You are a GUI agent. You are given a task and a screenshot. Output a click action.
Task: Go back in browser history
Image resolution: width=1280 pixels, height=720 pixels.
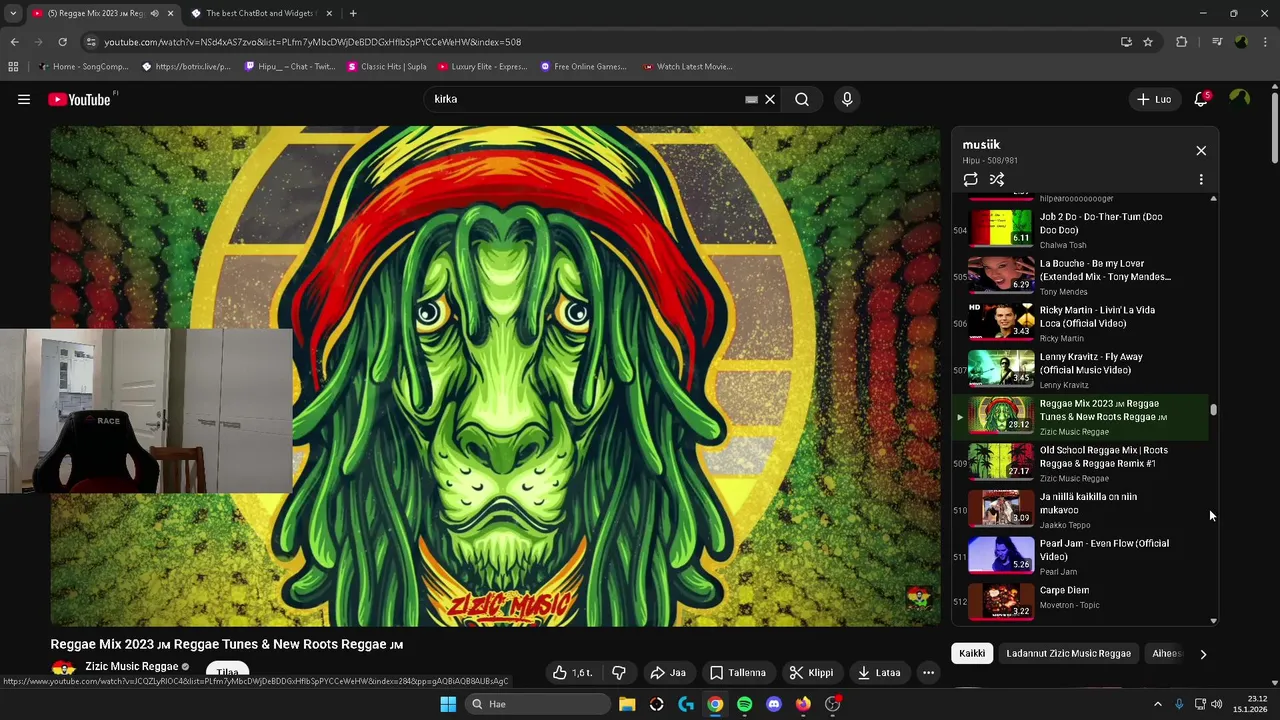coord(14,42)
